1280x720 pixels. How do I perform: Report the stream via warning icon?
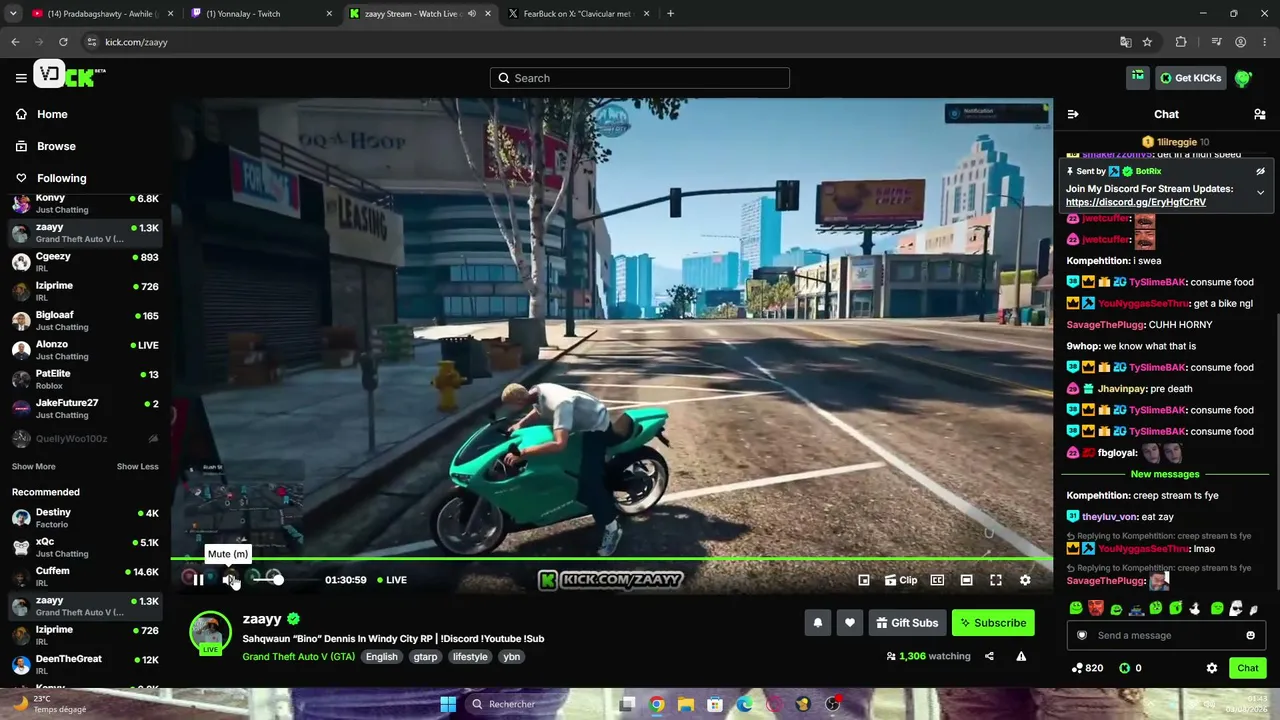point(1021,656)
